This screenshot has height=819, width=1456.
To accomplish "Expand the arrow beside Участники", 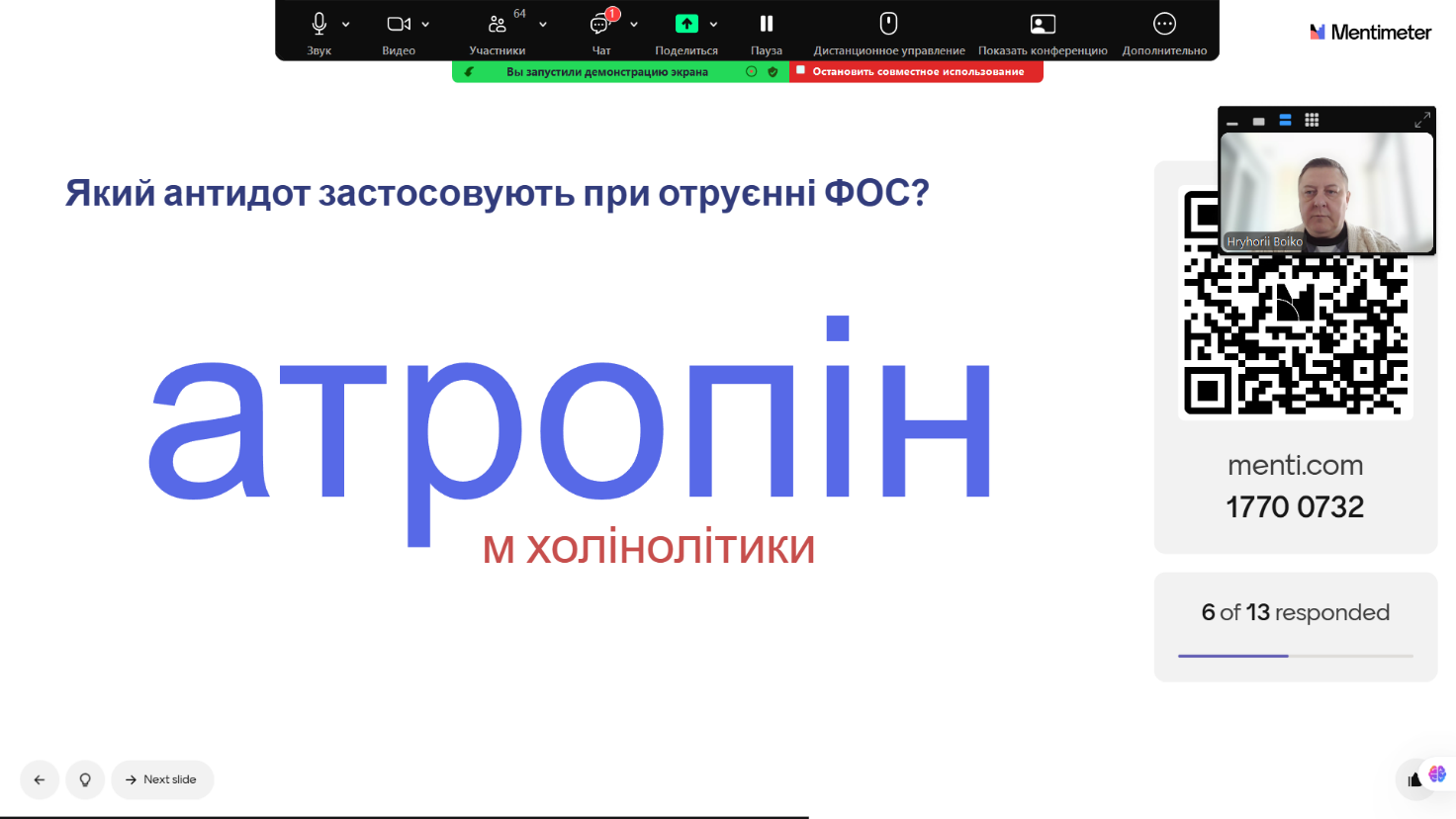I will pos(543,25).
